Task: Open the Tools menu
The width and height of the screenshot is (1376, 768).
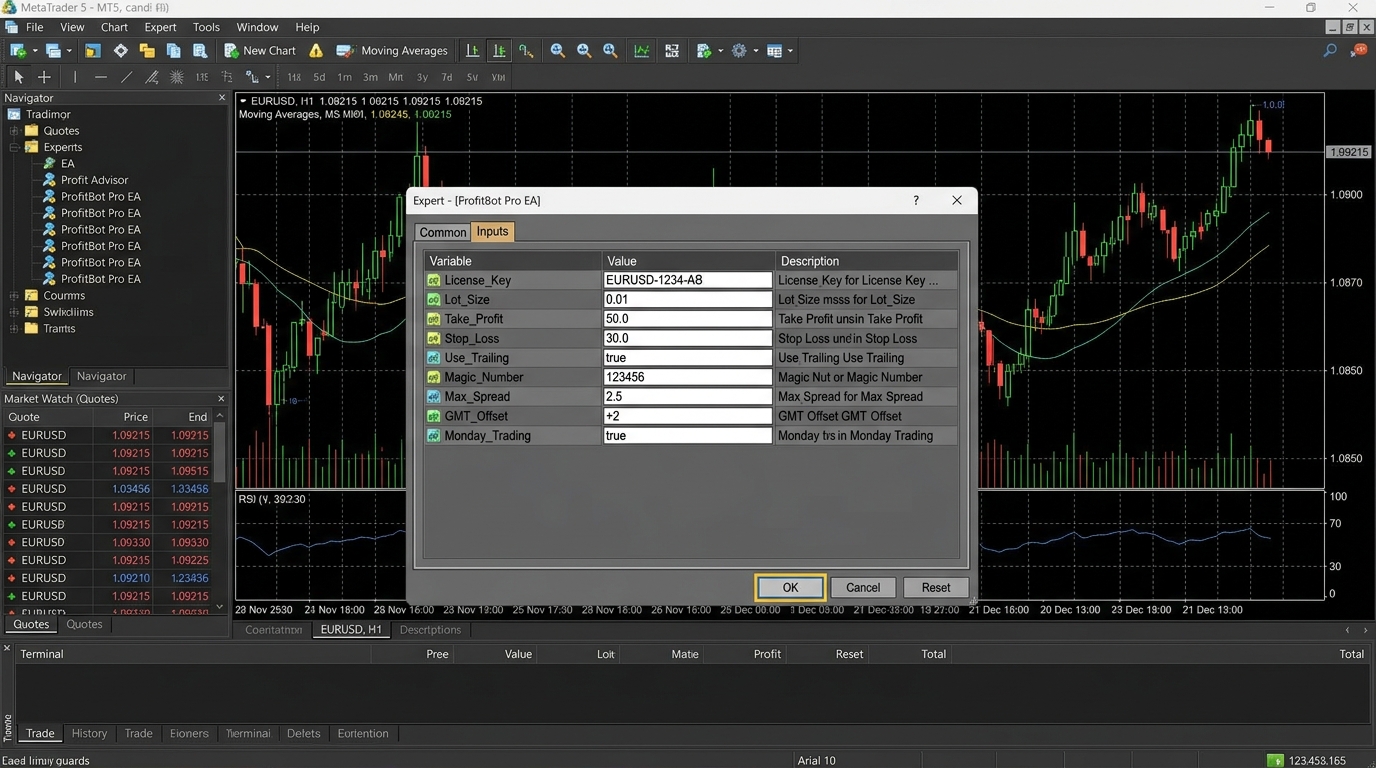Action: point(206,27)
